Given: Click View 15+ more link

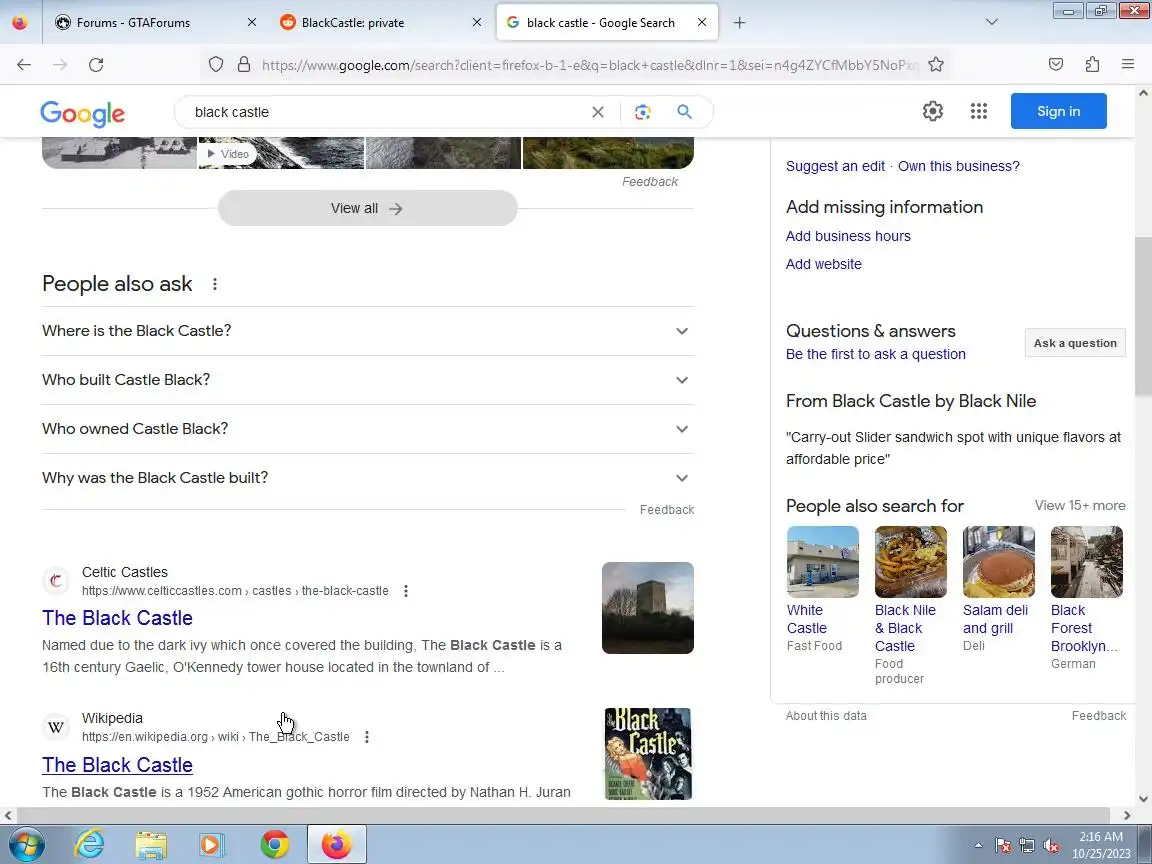Looking at the screenshot, I should tap(1080, 505).
